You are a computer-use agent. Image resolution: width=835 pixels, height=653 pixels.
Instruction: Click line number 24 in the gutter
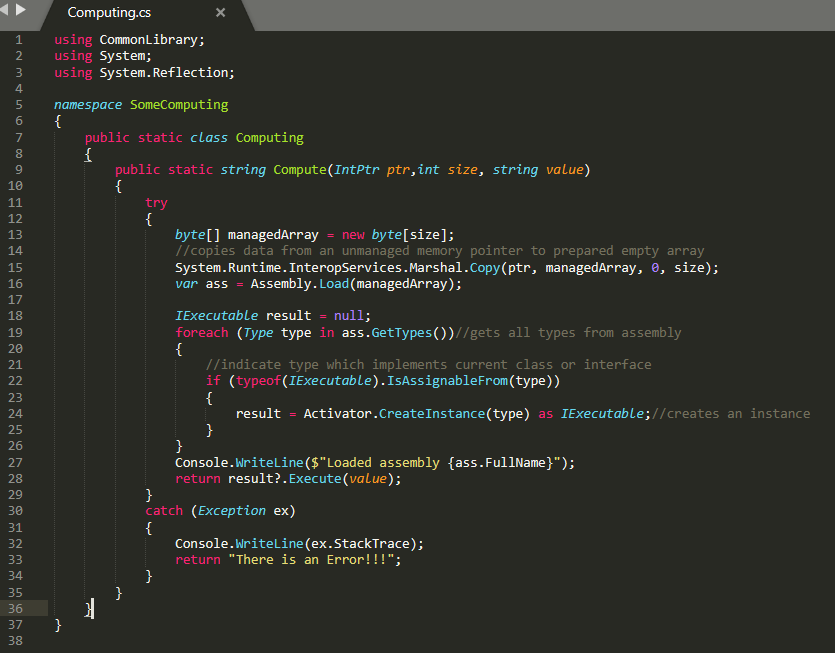tap(15, 413)
